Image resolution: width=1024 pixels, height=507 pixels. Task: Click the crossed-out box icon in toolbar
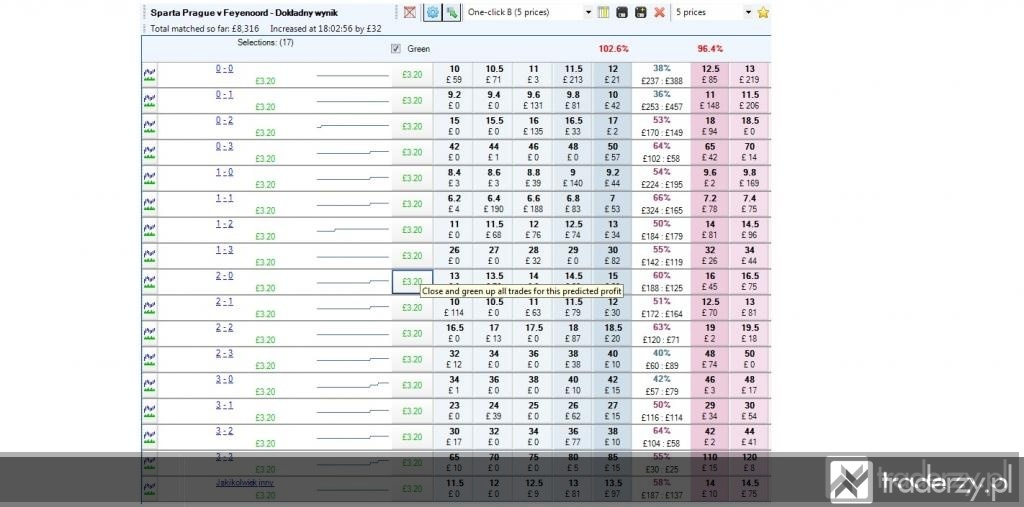(409, 12)
